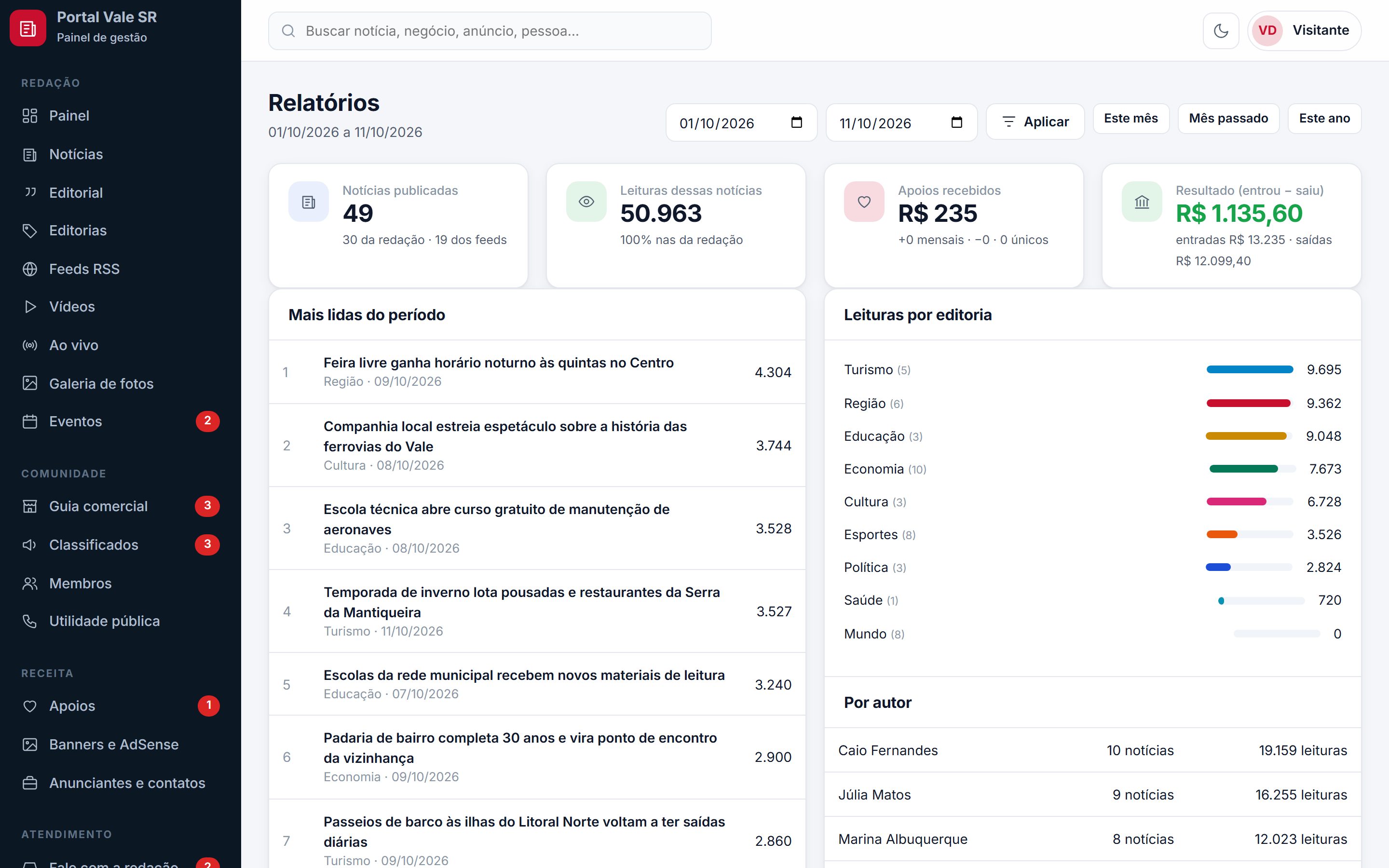Click the Guia comercial store icon
This screenshot has height=868, width=1389.
tap(30, 506)
